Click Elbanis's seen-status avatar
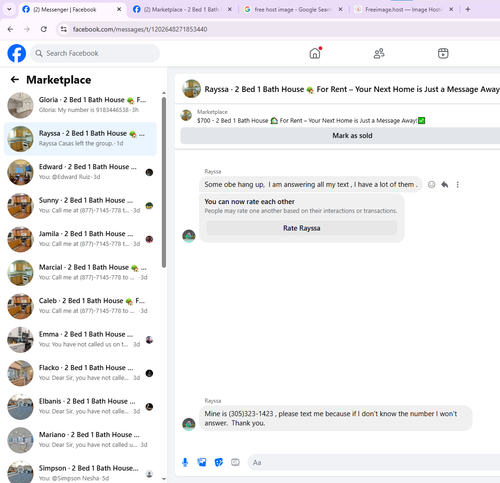The image size is (500, 483). click(x=149, y=407)
